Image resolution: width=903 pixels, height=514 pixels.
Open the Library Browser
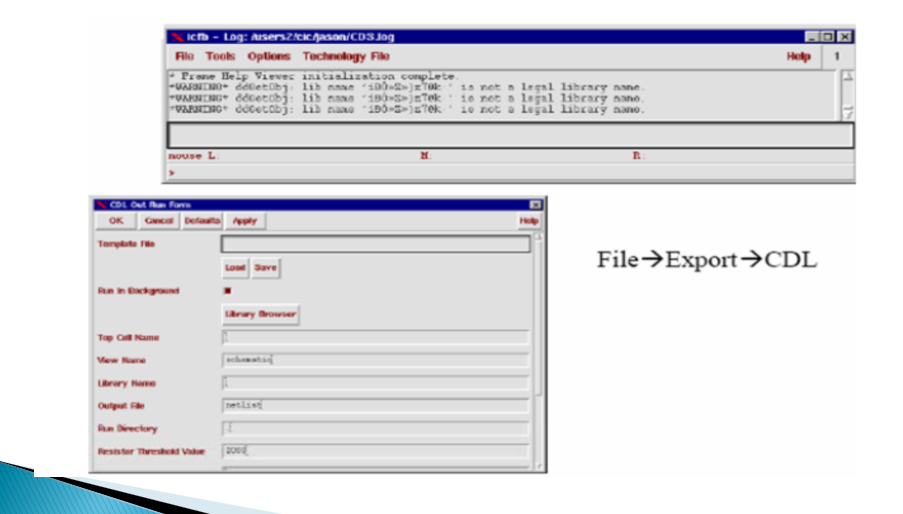coord(260,314)
